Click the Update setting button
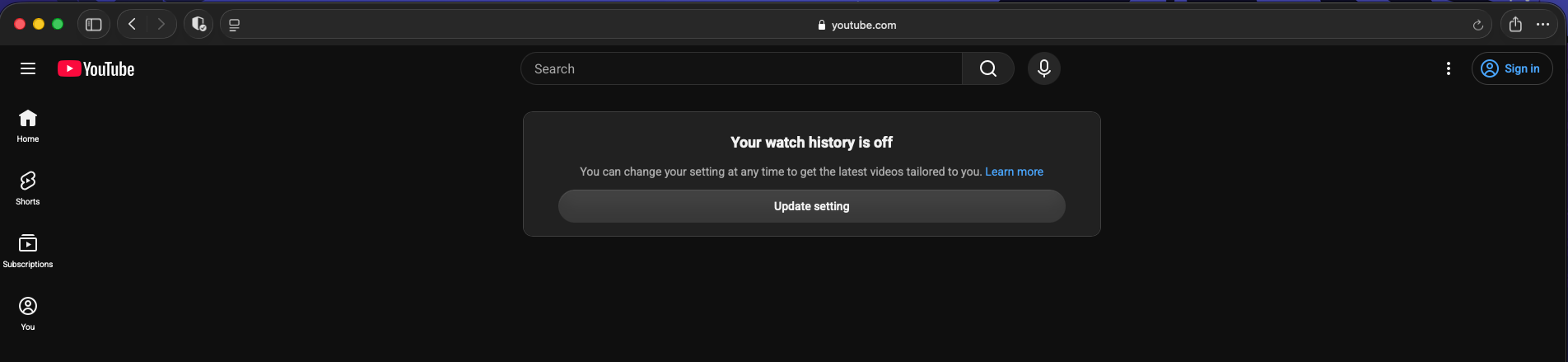 tap(811, 206)
